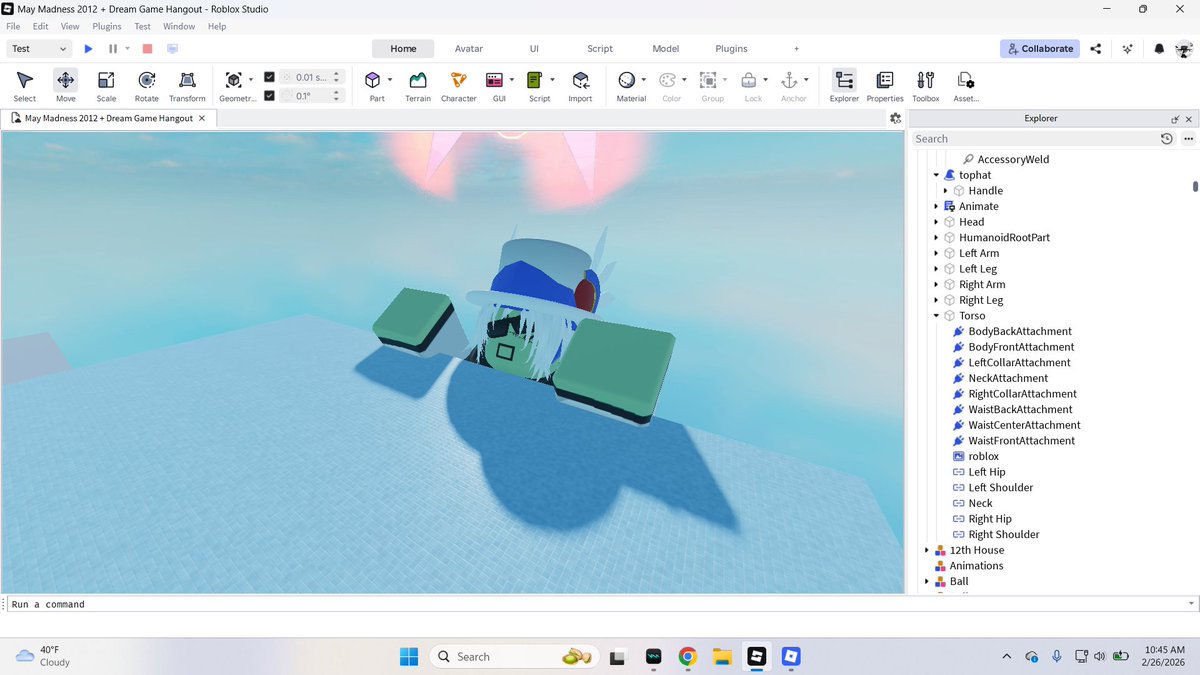Viewport: 1200px width, 675px height.
Task: Activate the Transform tool
Action: (187, 86)
